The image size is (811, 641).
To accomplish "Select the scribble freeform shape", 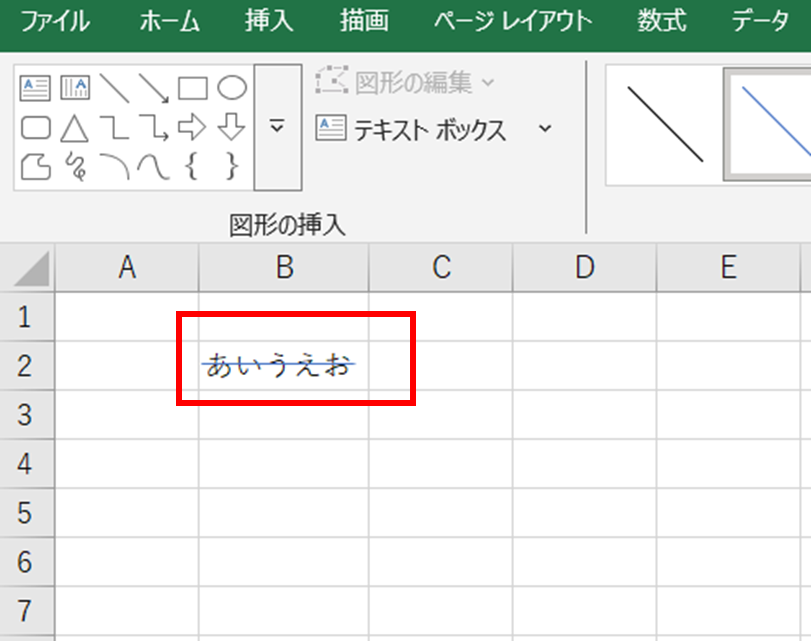I will (74, 166).
